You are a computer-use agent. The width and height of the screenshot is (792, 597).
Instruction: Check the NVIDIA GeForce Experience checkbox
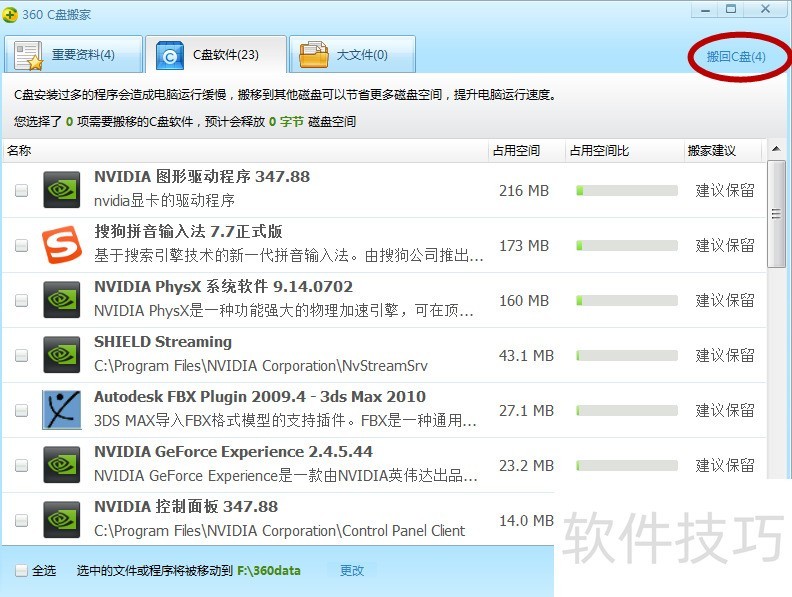coord(21,465)
